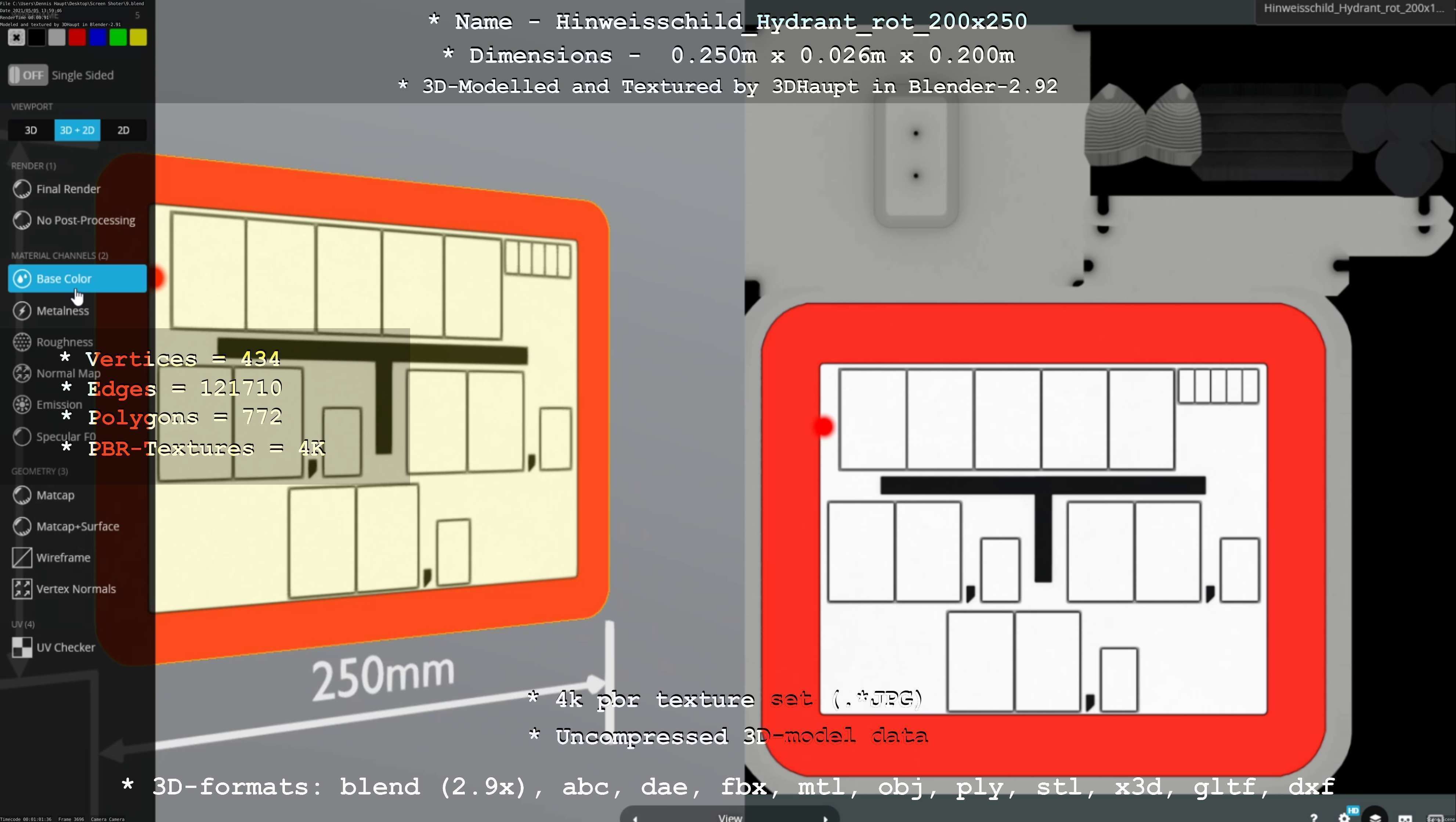Screen dimensions: 1456x822
Task: Show Vertex Normals view
Action: tap(76, 589)
